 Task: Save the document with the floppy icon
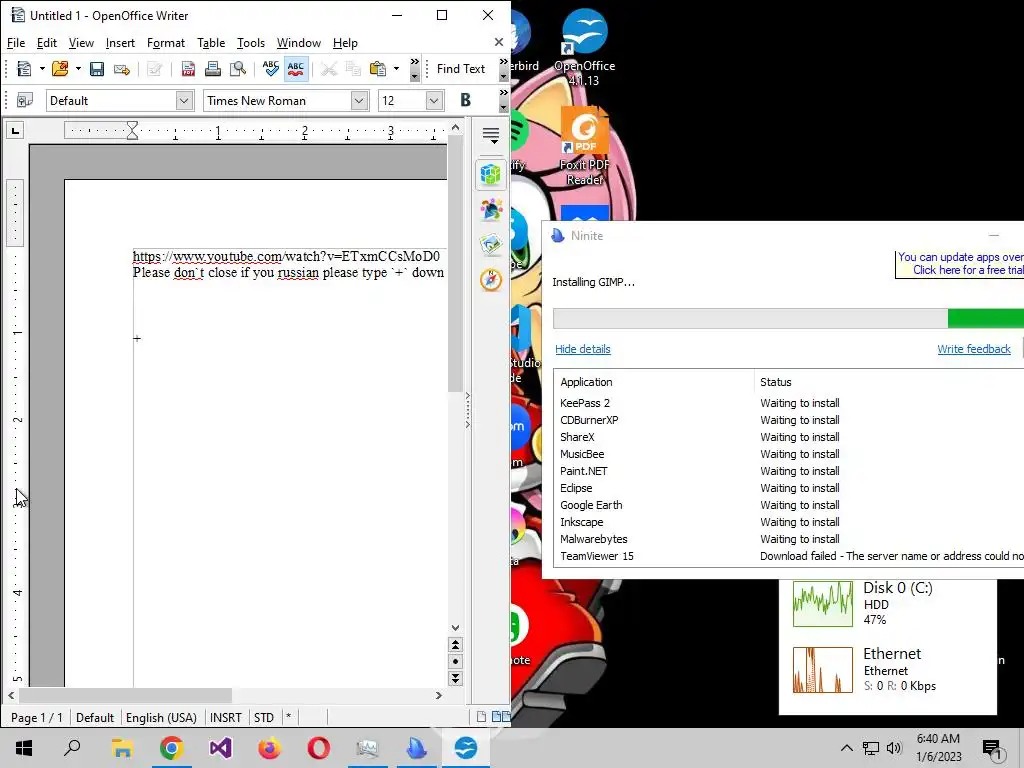coord(97,69)
